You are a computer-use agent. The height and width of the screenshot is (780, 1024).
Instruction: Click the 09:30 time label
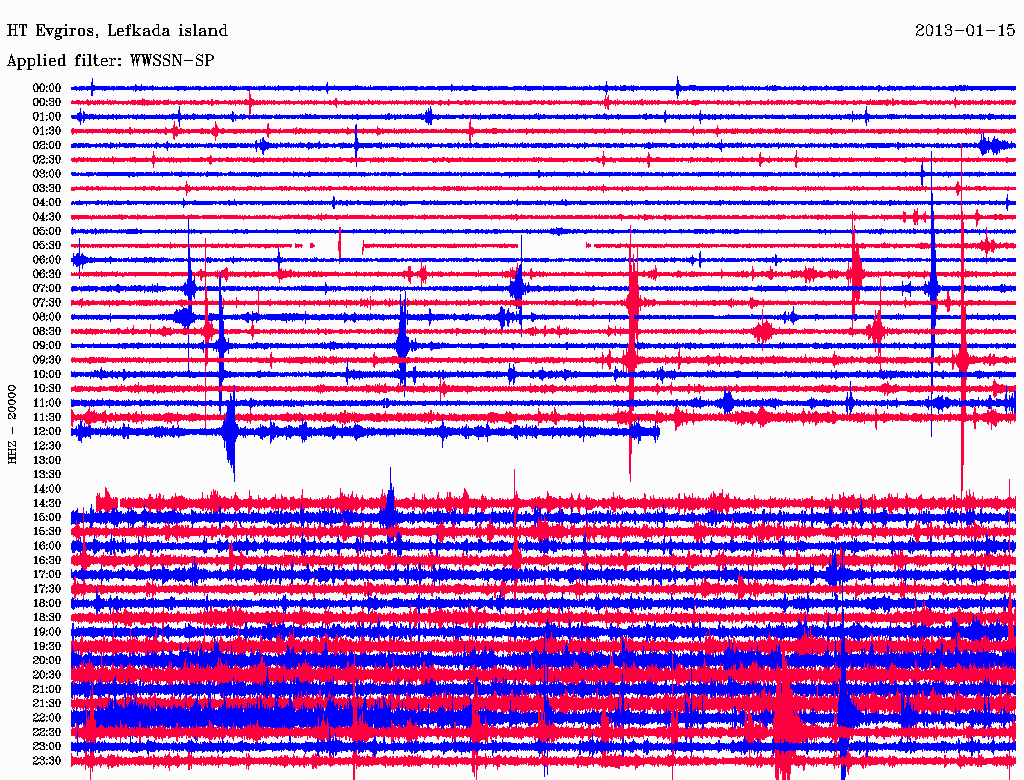(47, 360)
